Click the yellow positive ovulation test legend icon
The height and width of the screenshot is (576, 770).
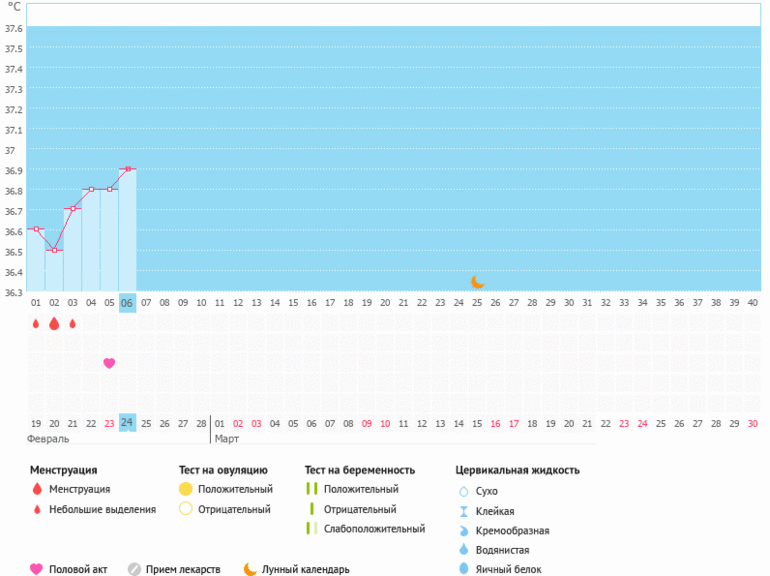(185, 489)
